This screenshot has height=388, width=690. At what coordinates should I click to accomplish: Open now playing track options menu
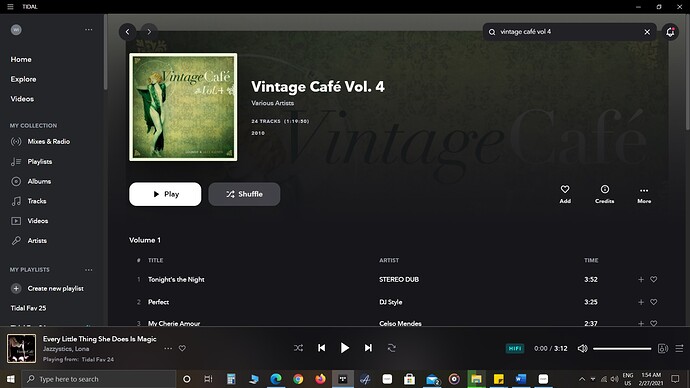168,348
